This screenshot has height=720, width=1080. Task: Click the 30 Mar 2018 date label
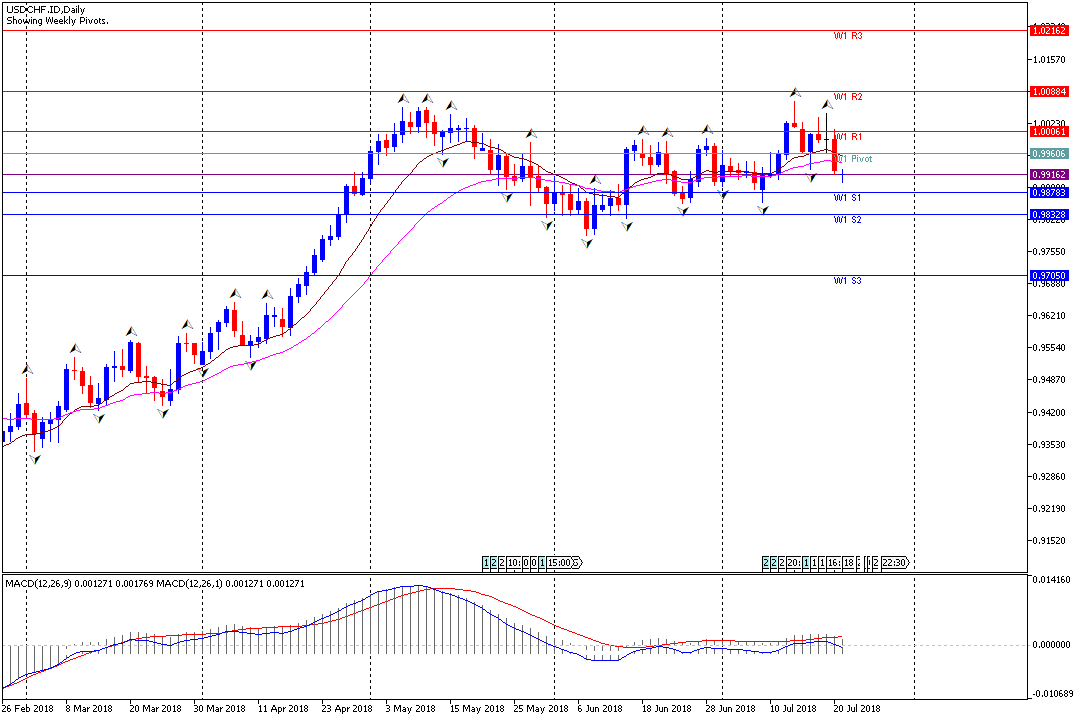(219, 709)
